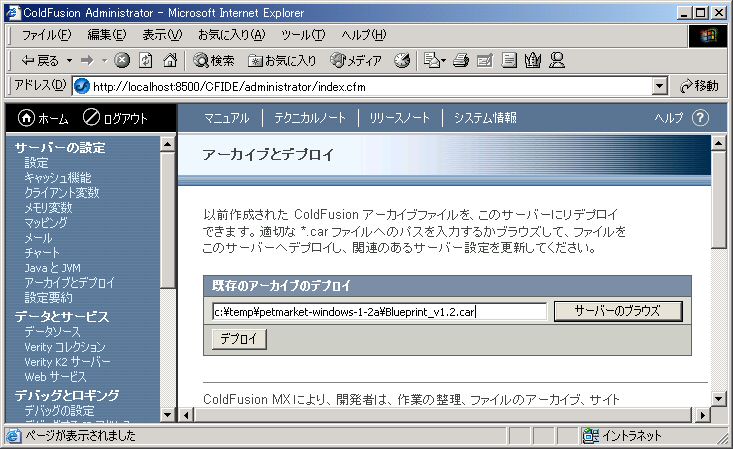Open クライアント変数 in the sidebar
This screenshot has height=449, width=733.
[62, 193]
